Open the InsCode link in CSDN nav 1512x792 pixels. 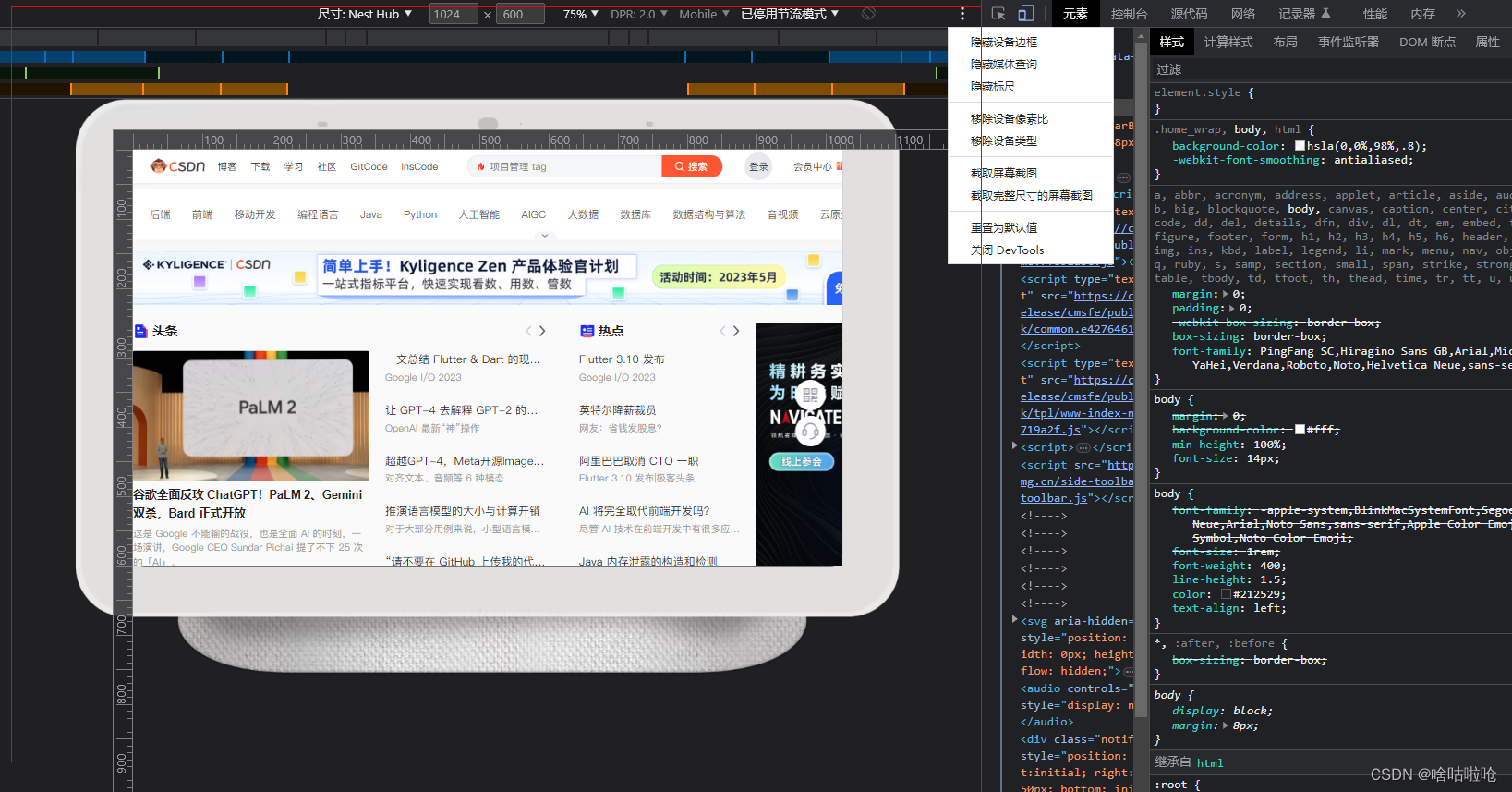(419, 166)
